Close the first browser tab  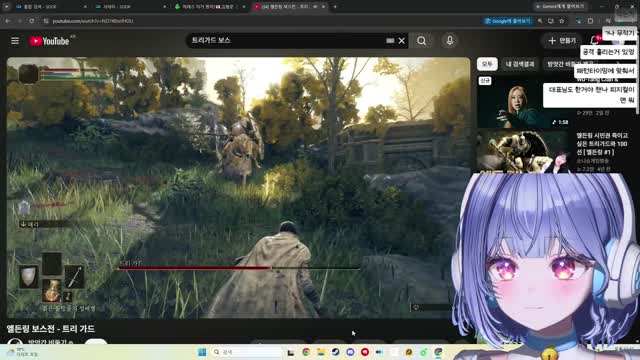pyautogui.click(x=85, y=7)
